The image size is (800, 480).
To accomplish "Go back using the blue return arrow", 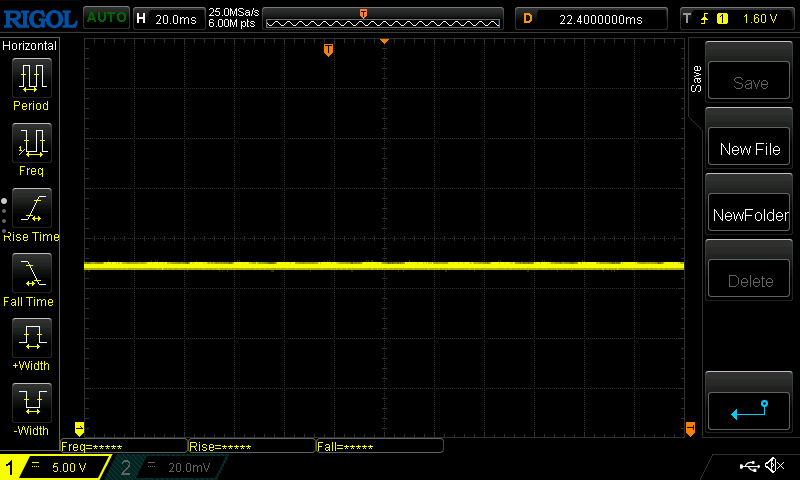I will tap(749, 411).
